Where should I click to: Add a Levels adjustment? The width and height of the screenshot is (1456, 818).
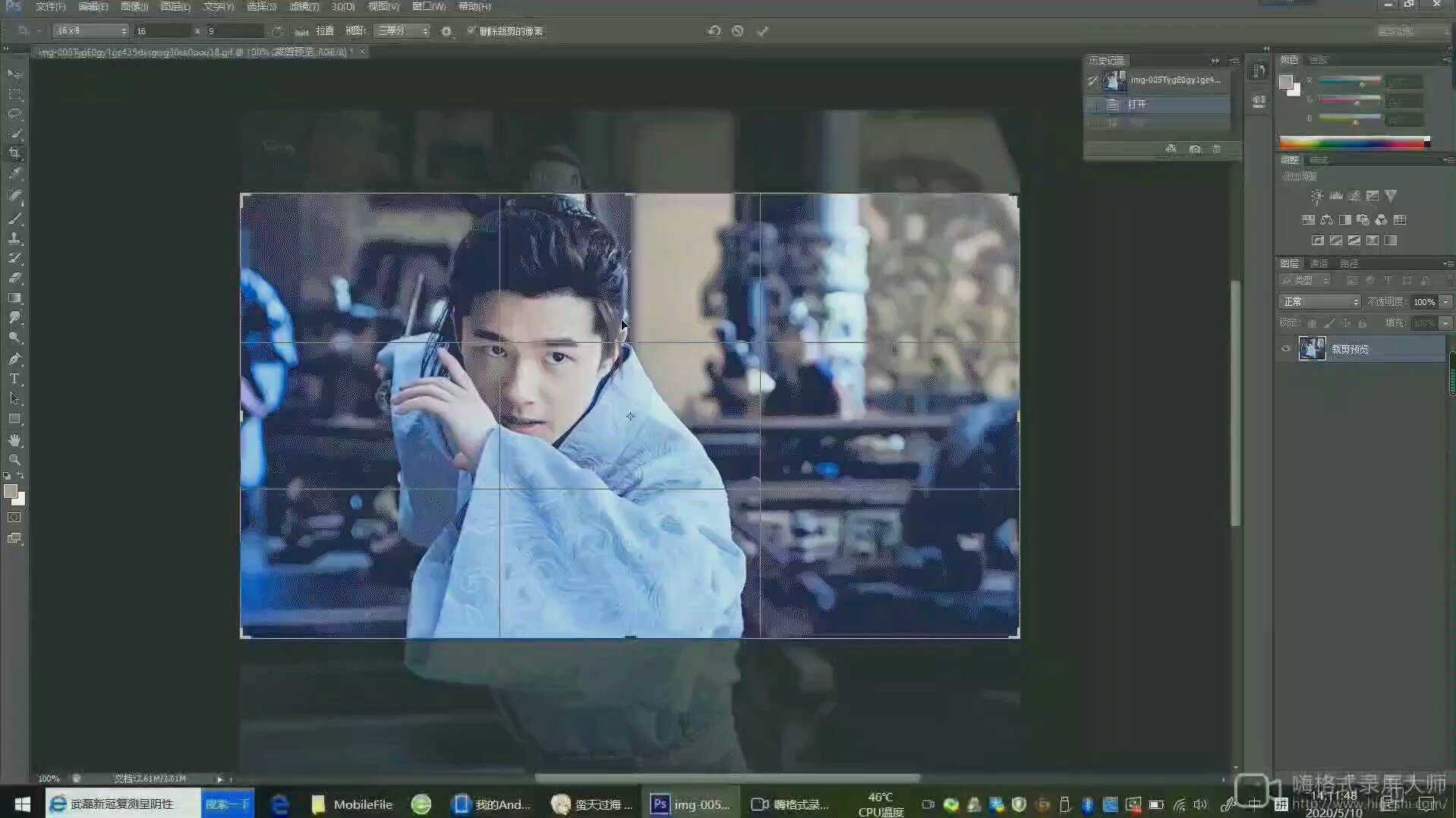pos(1335,197)
